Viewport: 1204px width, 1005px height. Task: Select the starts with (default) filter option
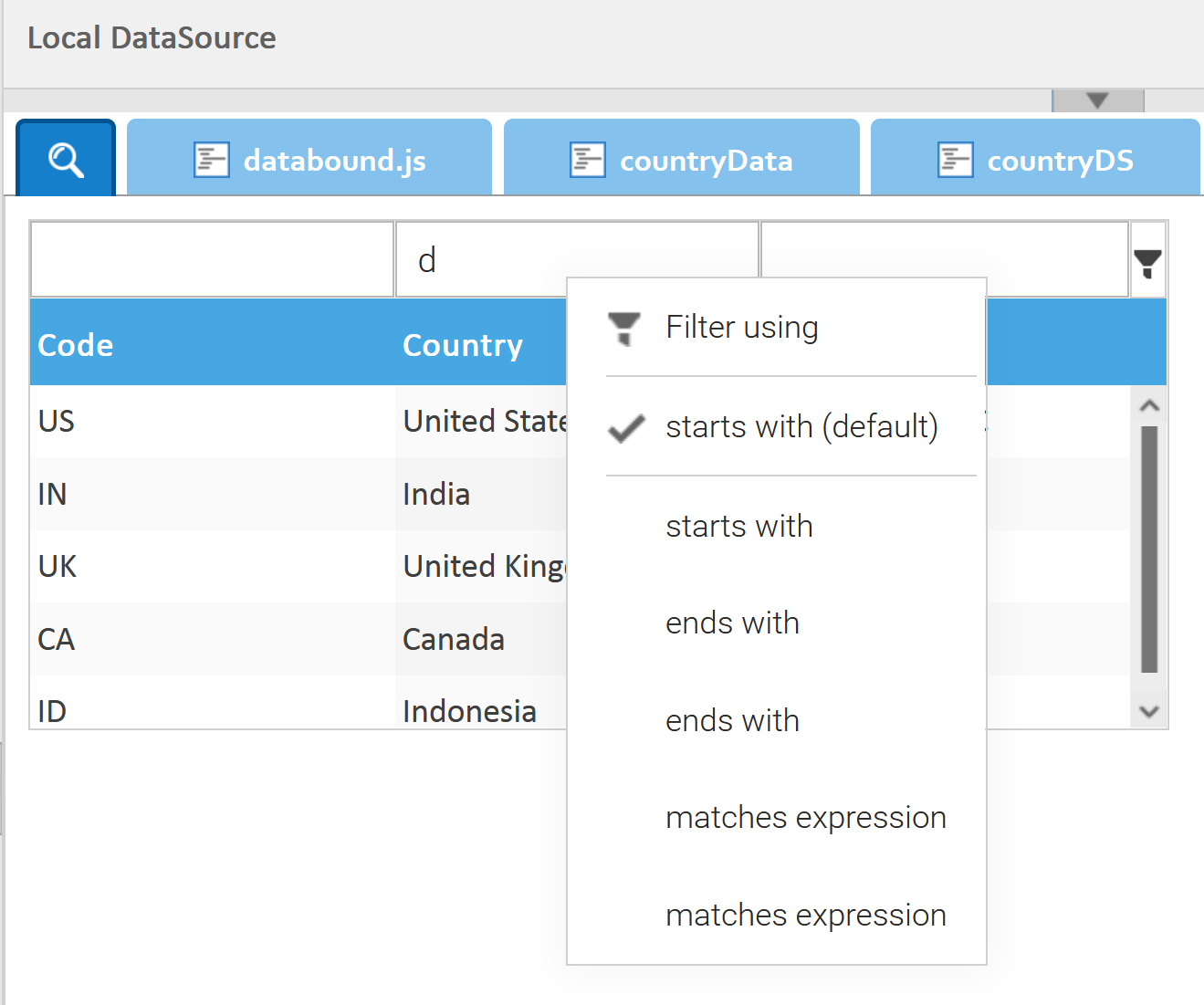801,427
